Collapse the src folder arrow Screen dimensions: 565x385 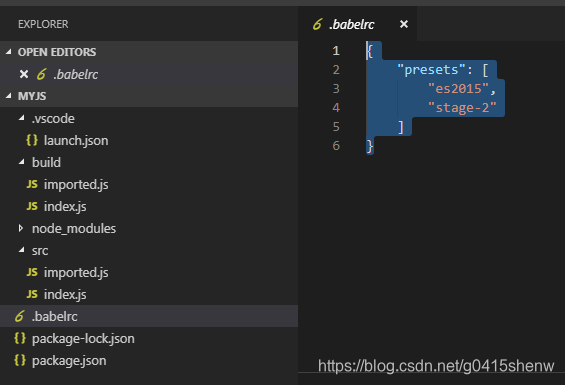[x=22, y=250]
